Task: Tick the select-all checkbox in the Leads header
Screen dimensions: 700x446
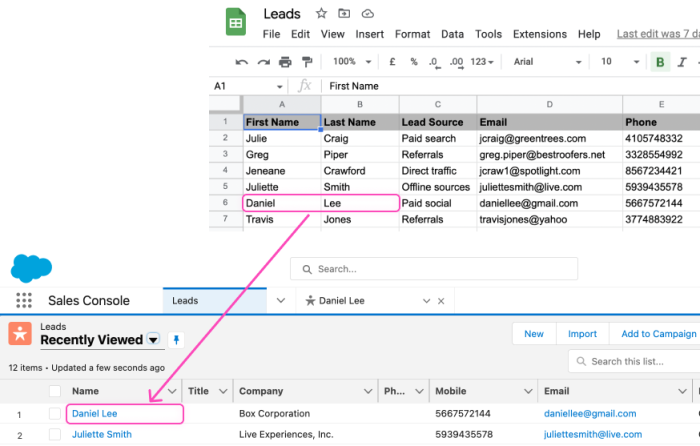Action: pos(55,391)
